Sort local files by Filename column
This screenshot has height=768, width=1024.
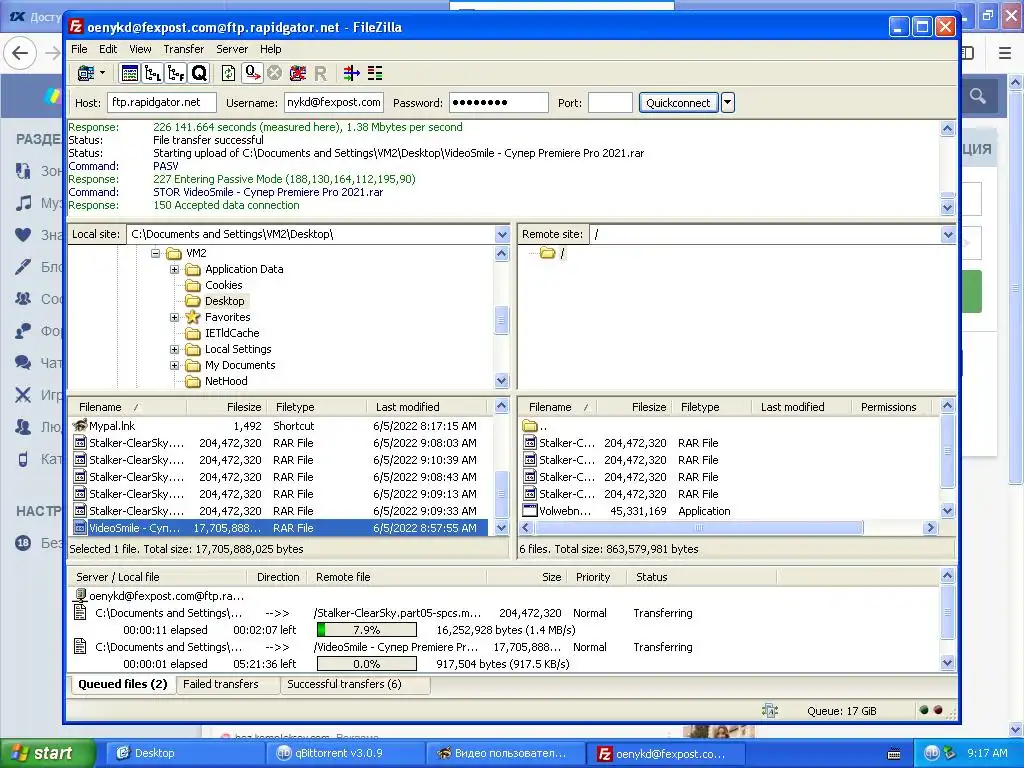coord(127,407)
